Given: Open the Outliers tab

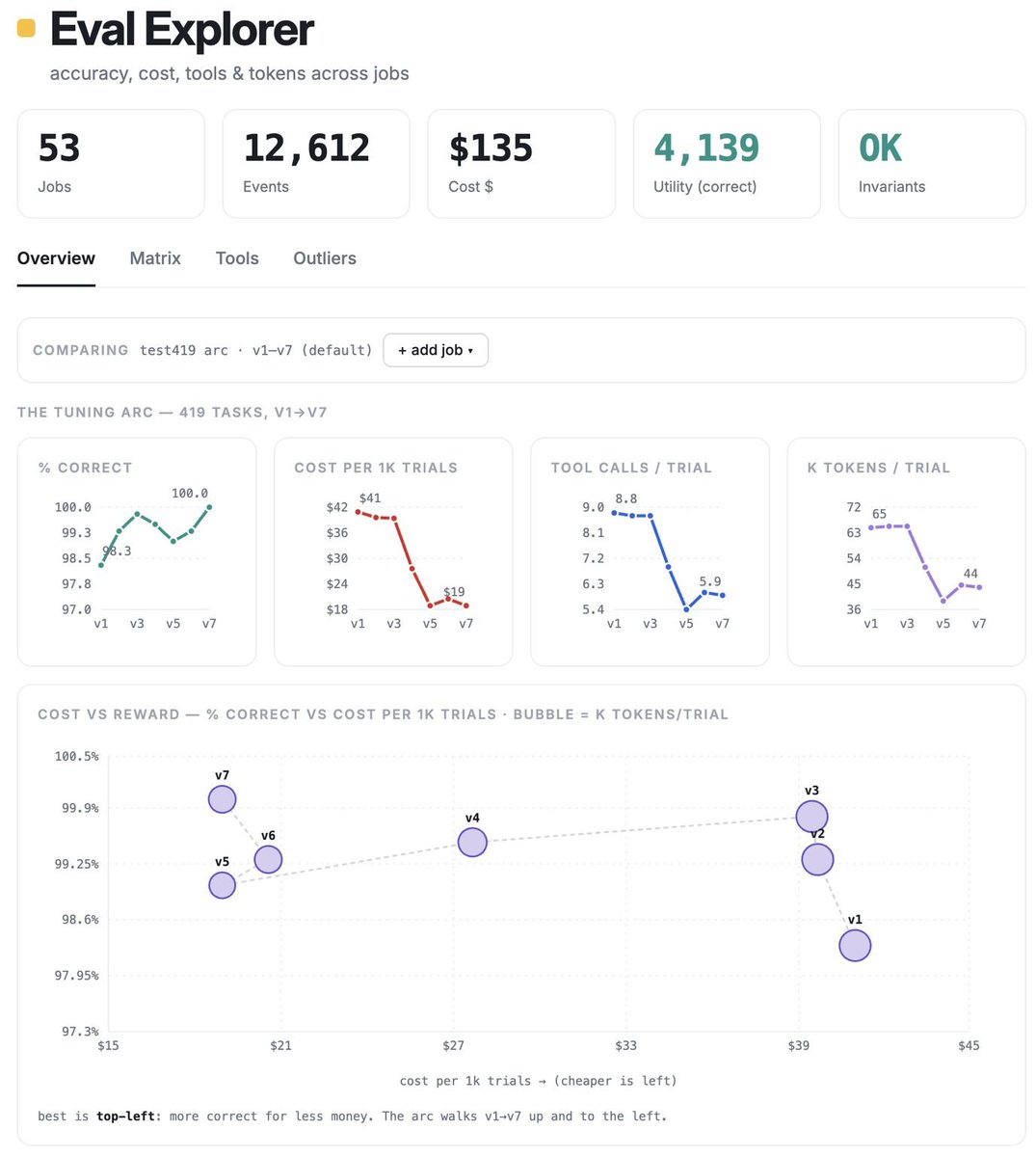Looking at the screenshot, I should tap(325, 258).
